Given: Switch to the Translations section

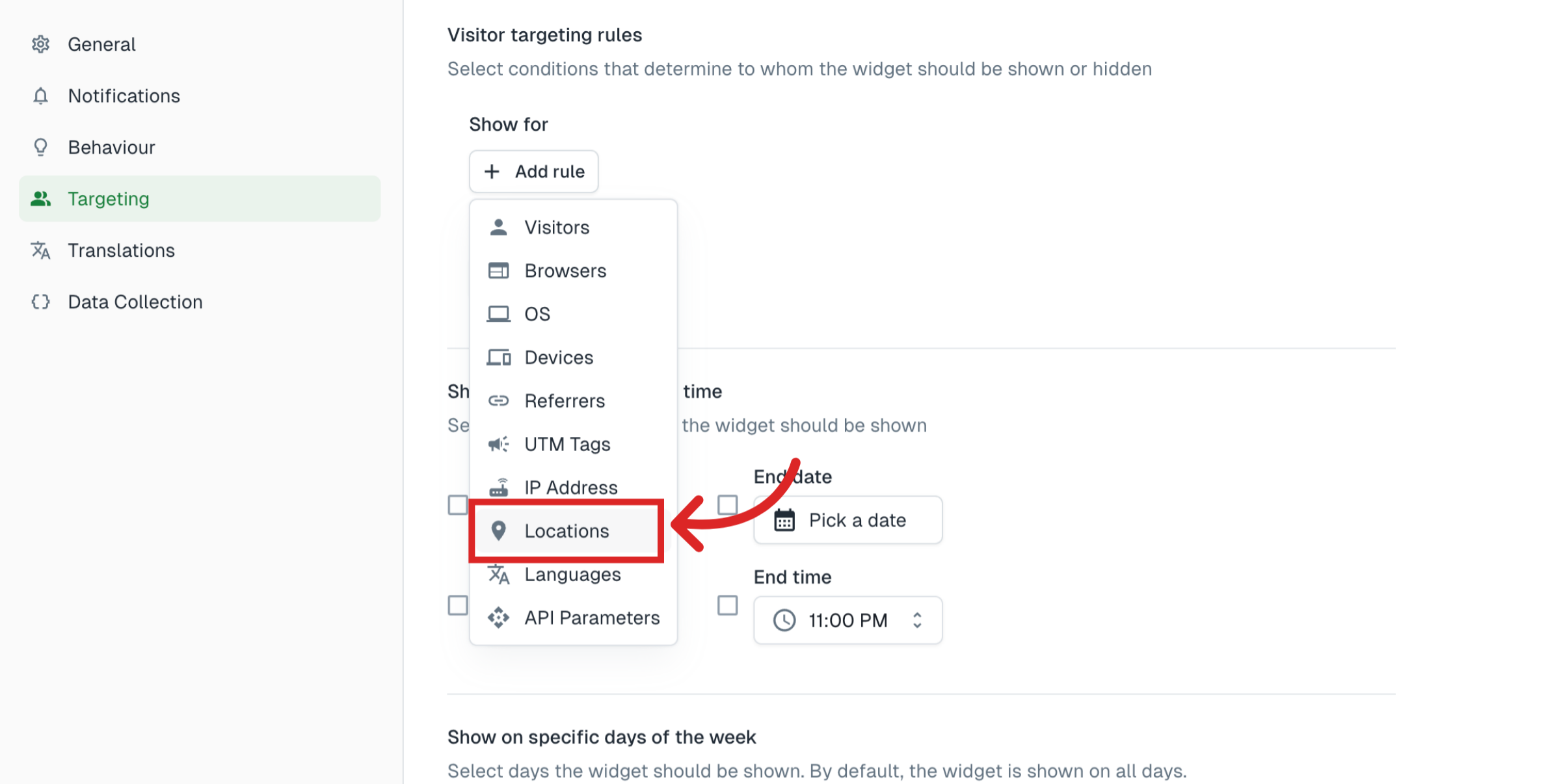Looking at the screenshot, I should coord(121,250).
